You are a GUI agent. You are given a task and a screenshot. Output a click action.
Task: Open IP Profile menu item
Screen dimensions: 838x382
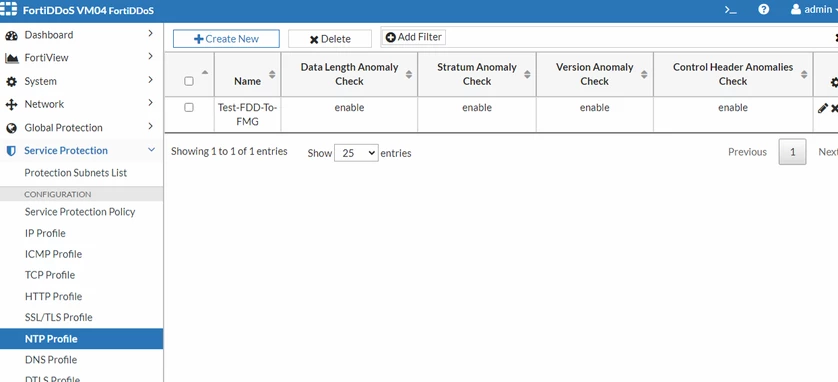[45, 233]
